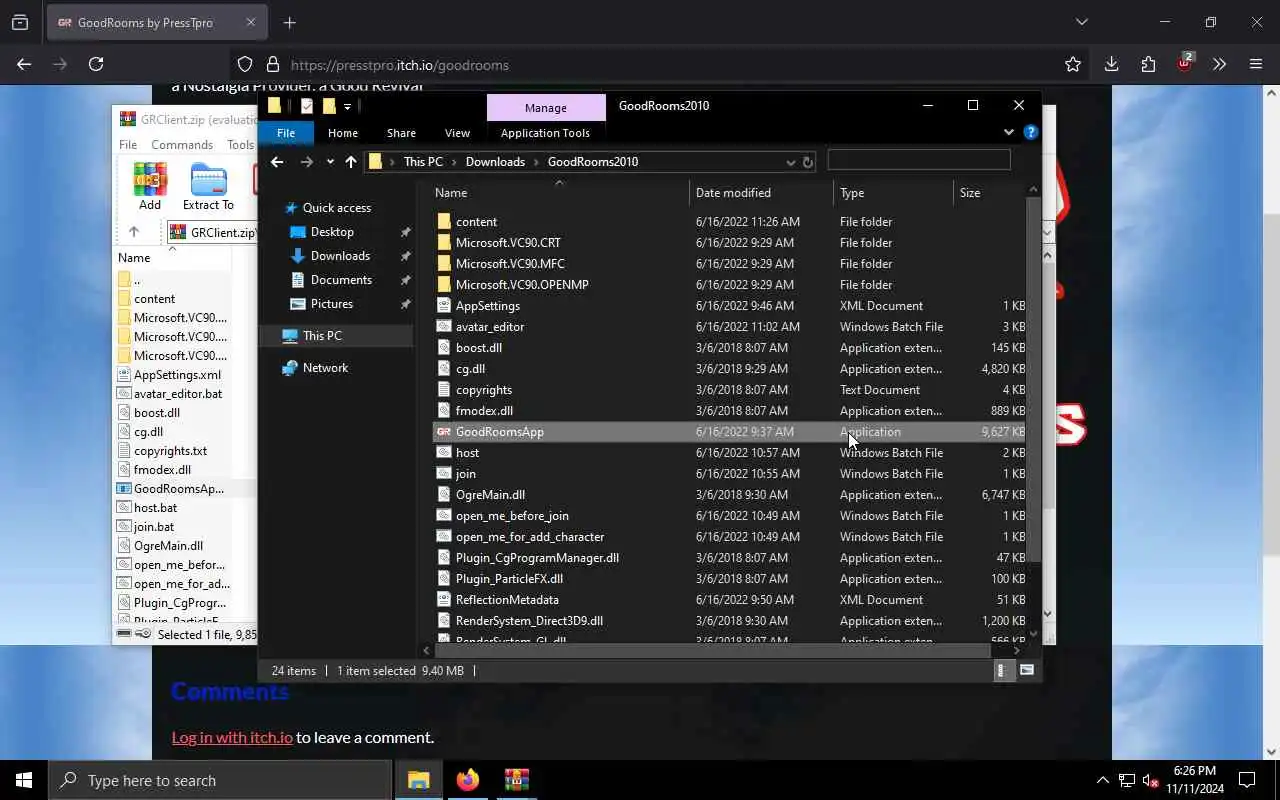Click the Downloads breadcrumb in address bar
Image resolution: width=1280 pixels, height=800 pixels.
[x=495, y=162]
